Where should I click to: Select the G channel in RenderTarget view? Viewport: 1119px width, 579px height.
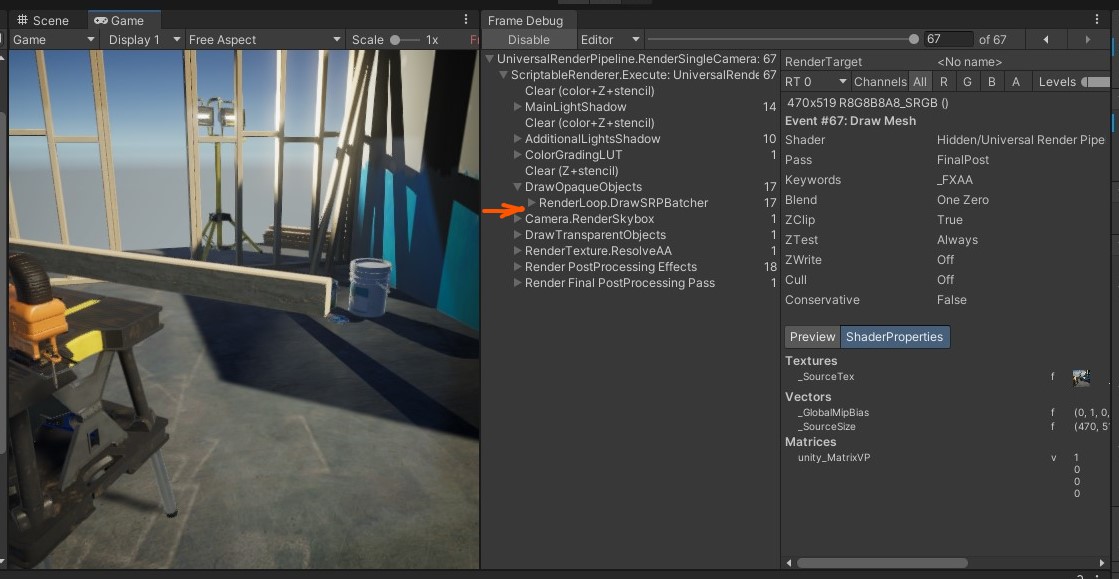[967, 81]
